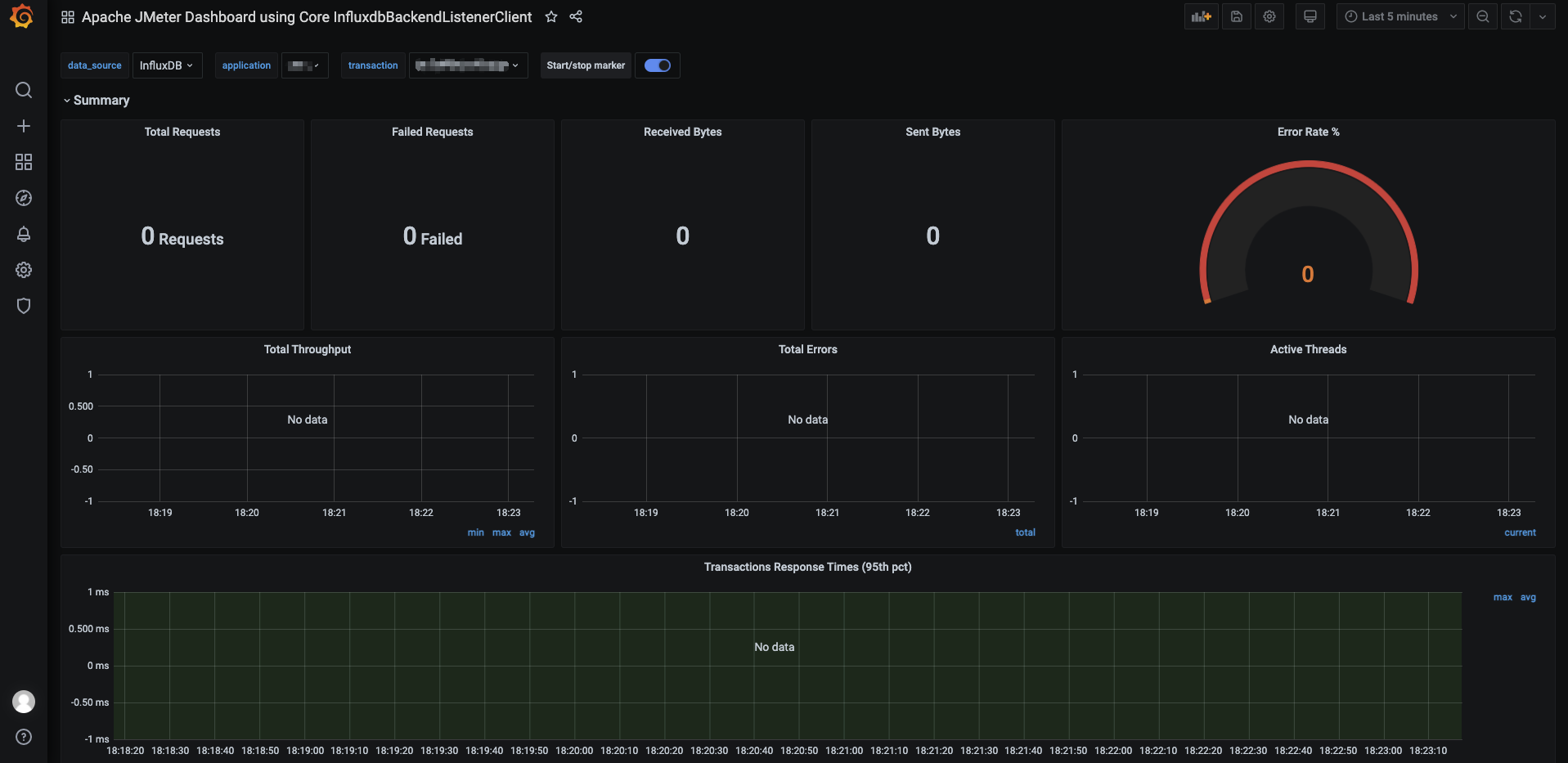The width and height of the screenshot is (1568, 763).
Task: Open the Server Admin shield icon
Action: click(x=24, y=306)
